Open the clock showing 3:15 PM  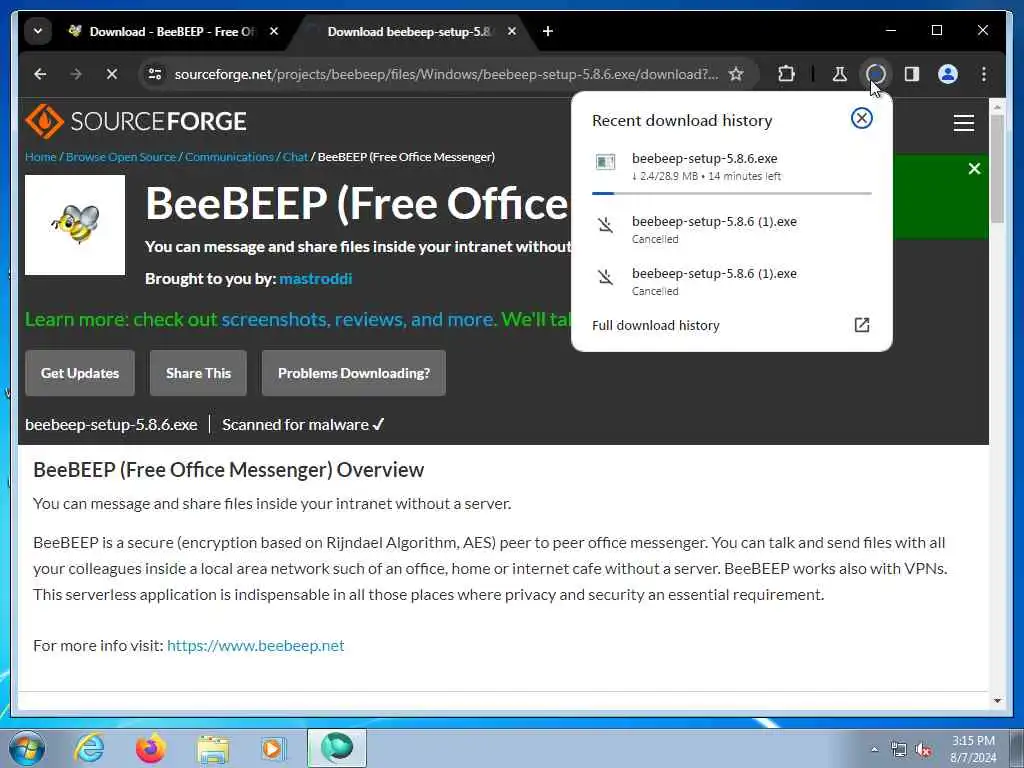point(973,749)
